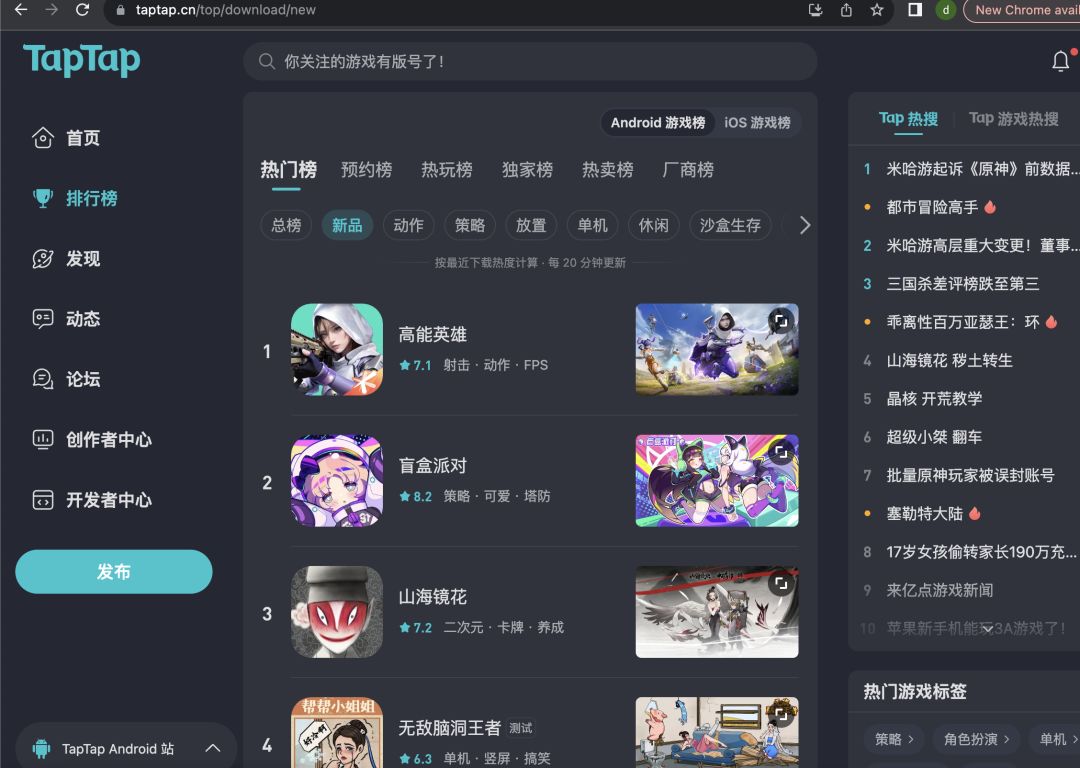Image resolution: width=1080 pixels, height=768 pixels.
Task: Bookmark this page with the star
Action: pyautogui.click(x=876, y=10)
